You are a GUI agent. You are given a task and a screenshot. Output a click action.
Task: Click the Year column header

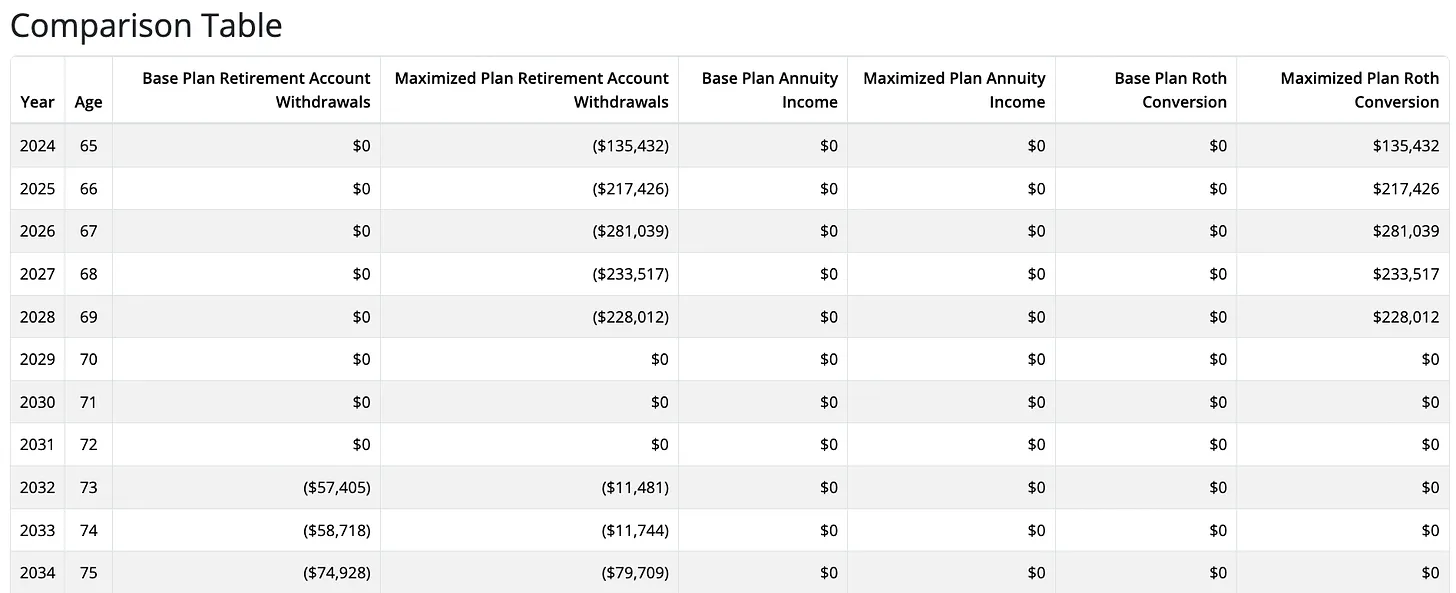click(x=37, y=102)
